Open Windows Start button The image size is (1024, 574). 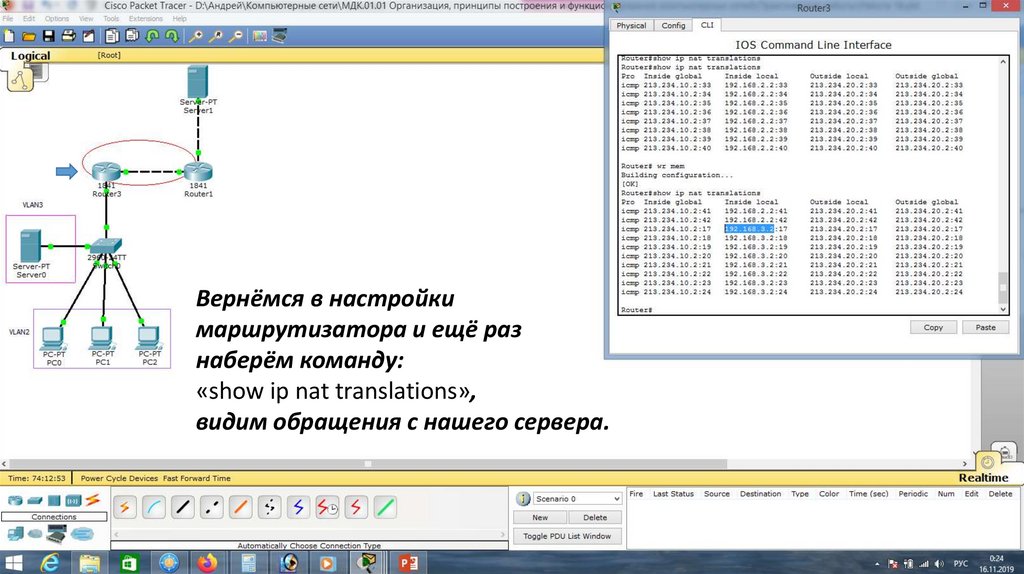tap(13, 562)
